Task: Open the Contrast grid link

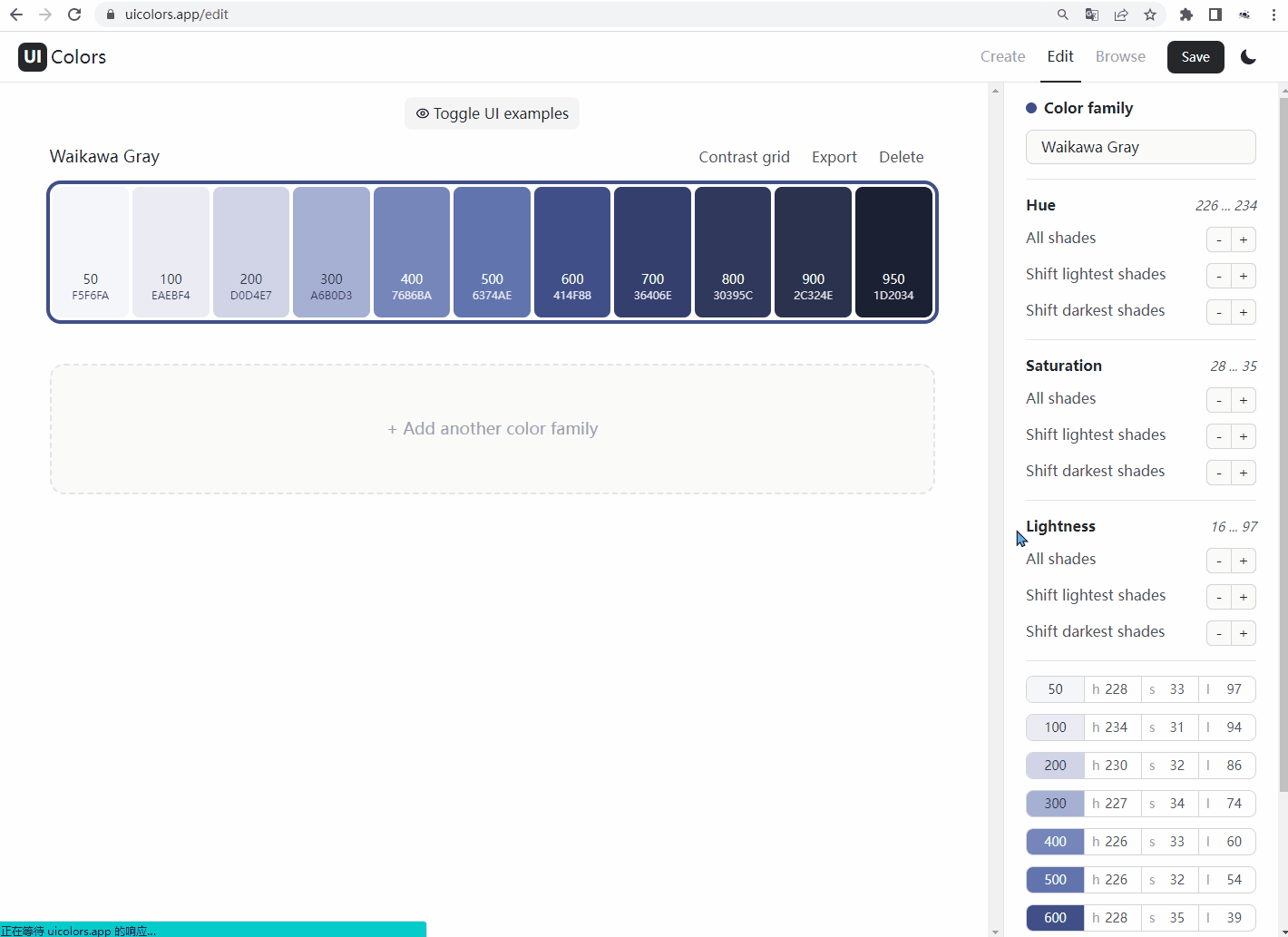Action: [744, 157]
